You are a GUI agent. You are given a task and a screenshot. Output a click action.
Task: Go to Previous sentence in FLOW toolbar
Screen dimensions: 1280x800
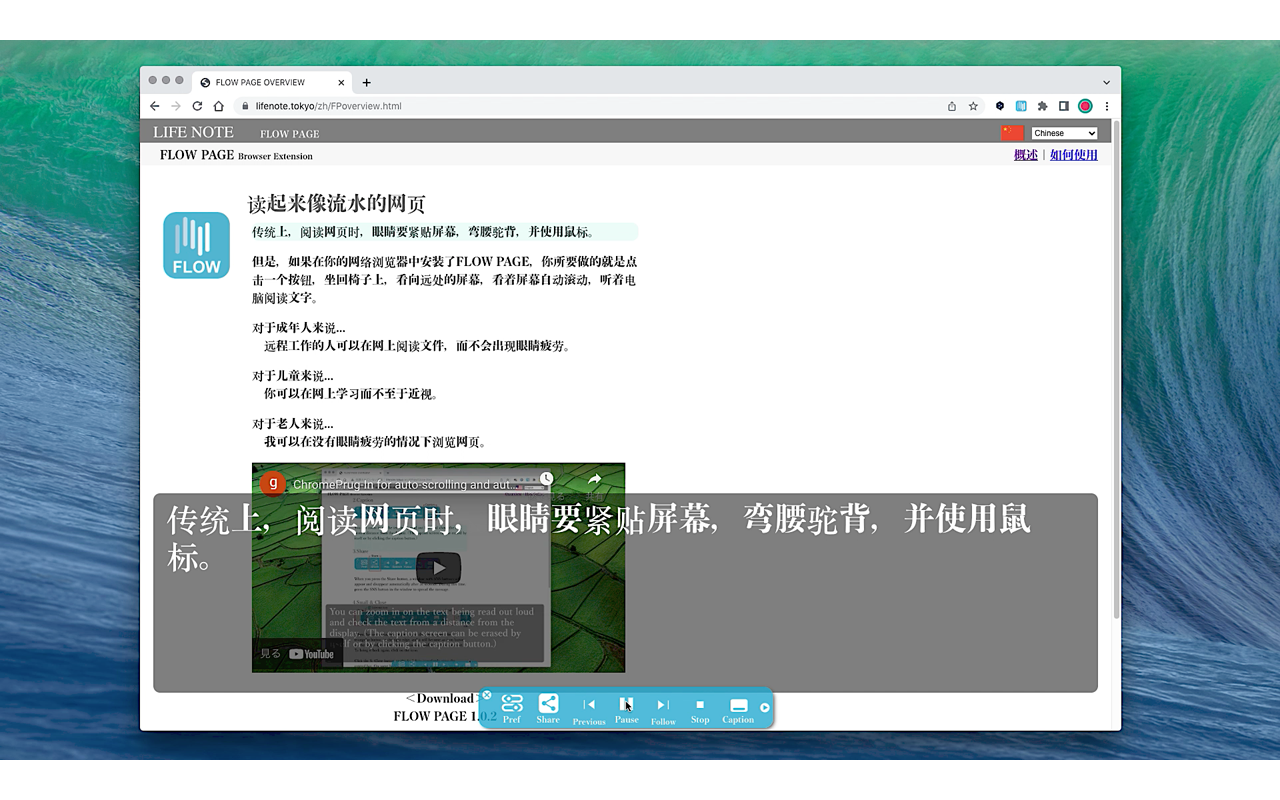(589, 710)
